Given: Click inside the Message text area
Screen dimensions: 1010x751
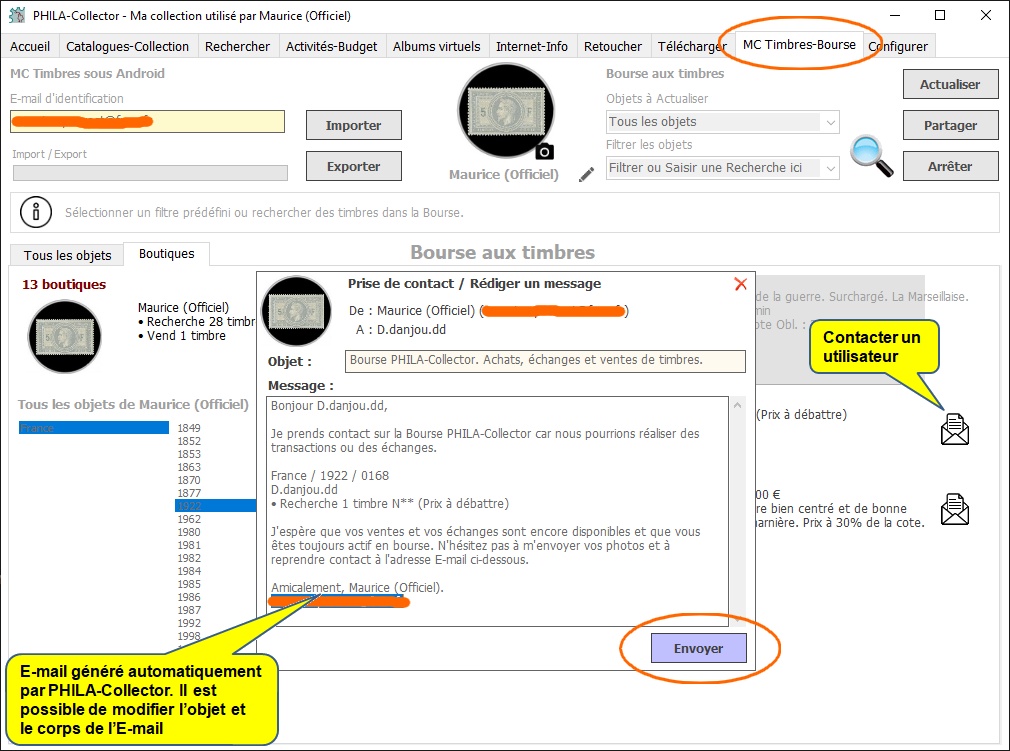Looking at the screenshot, I should pyautogui.click(x=497, y=511).
